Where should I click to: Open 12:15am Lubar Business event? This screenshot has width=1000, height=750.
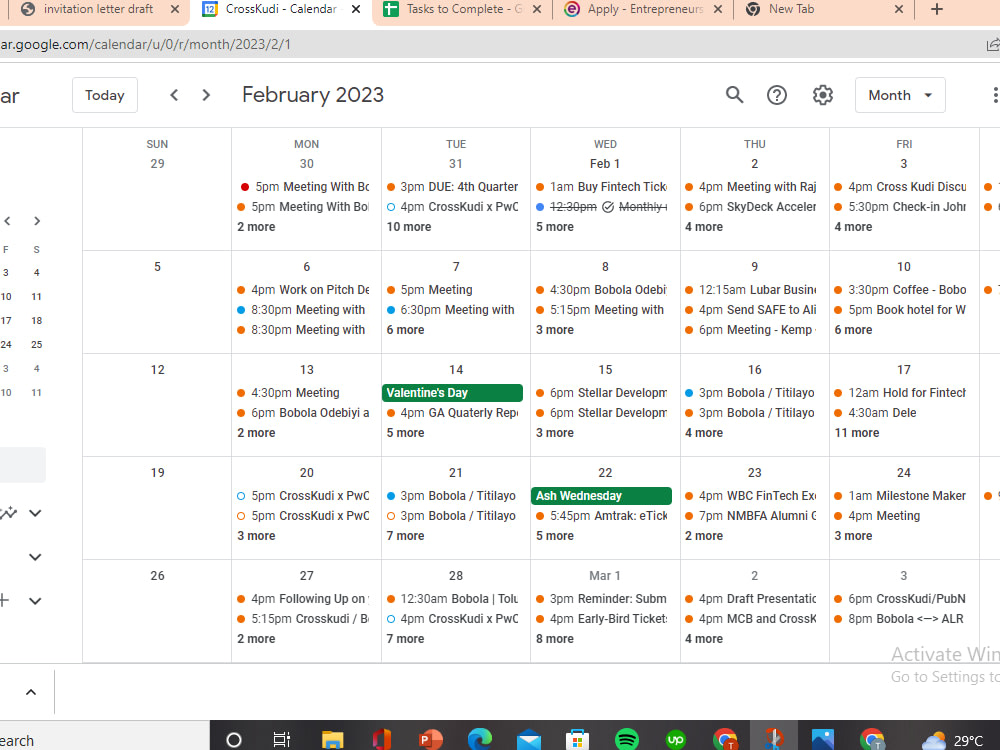tap(751, 290)
